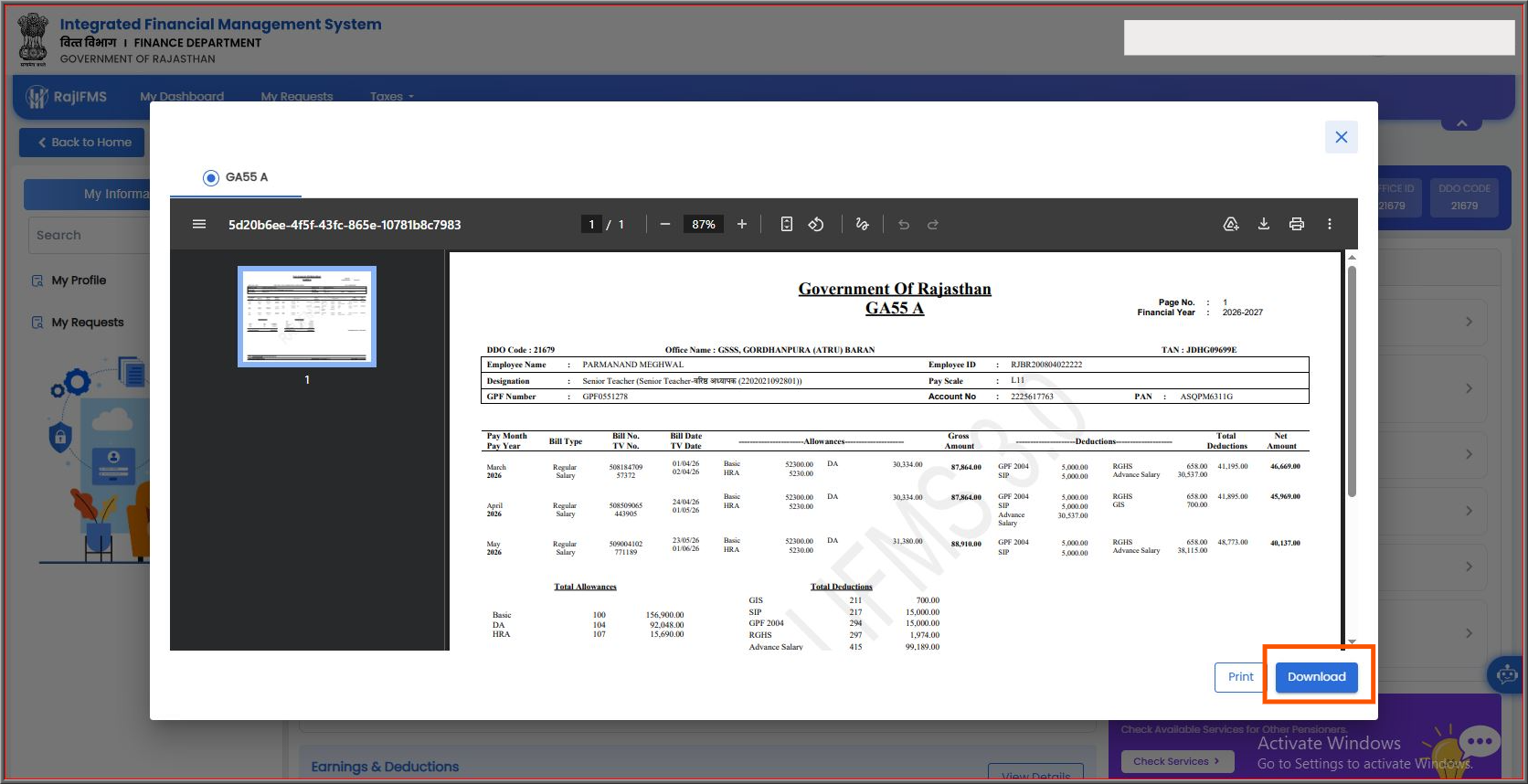Zoom in the PDF with plus icon
Viewport: 1528px width, 784px height.
[742, 224]
